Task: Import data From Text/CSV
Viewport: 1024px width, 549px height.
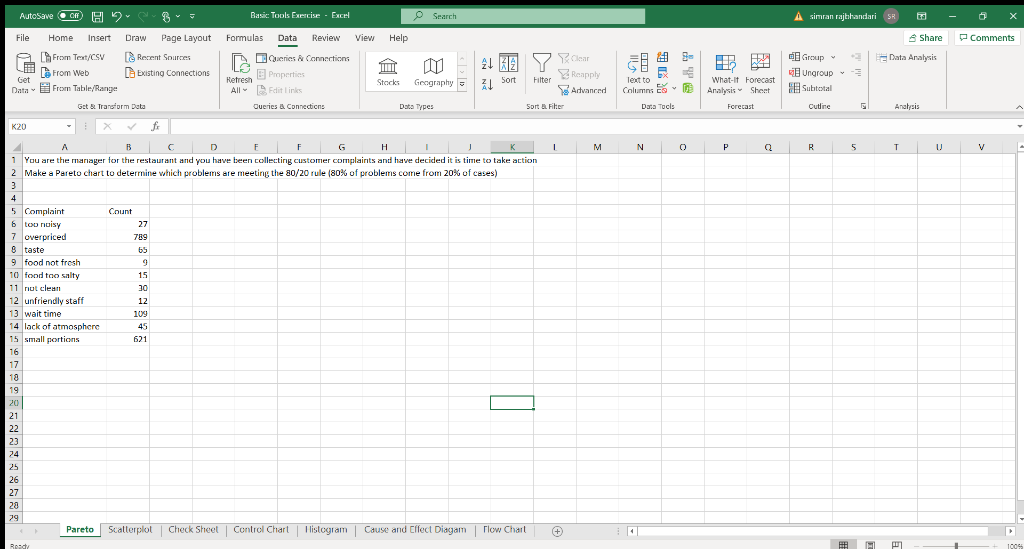Action: 72,57
